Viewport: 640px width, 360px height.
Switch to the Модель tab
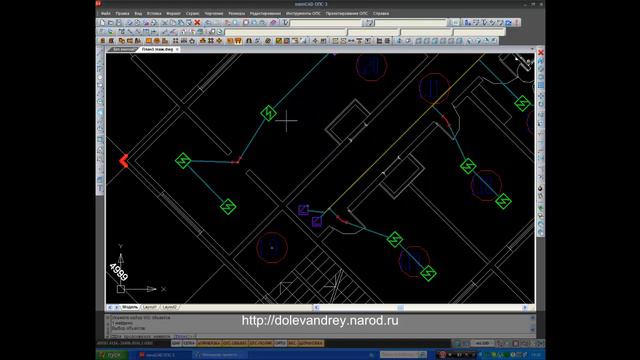130,307
